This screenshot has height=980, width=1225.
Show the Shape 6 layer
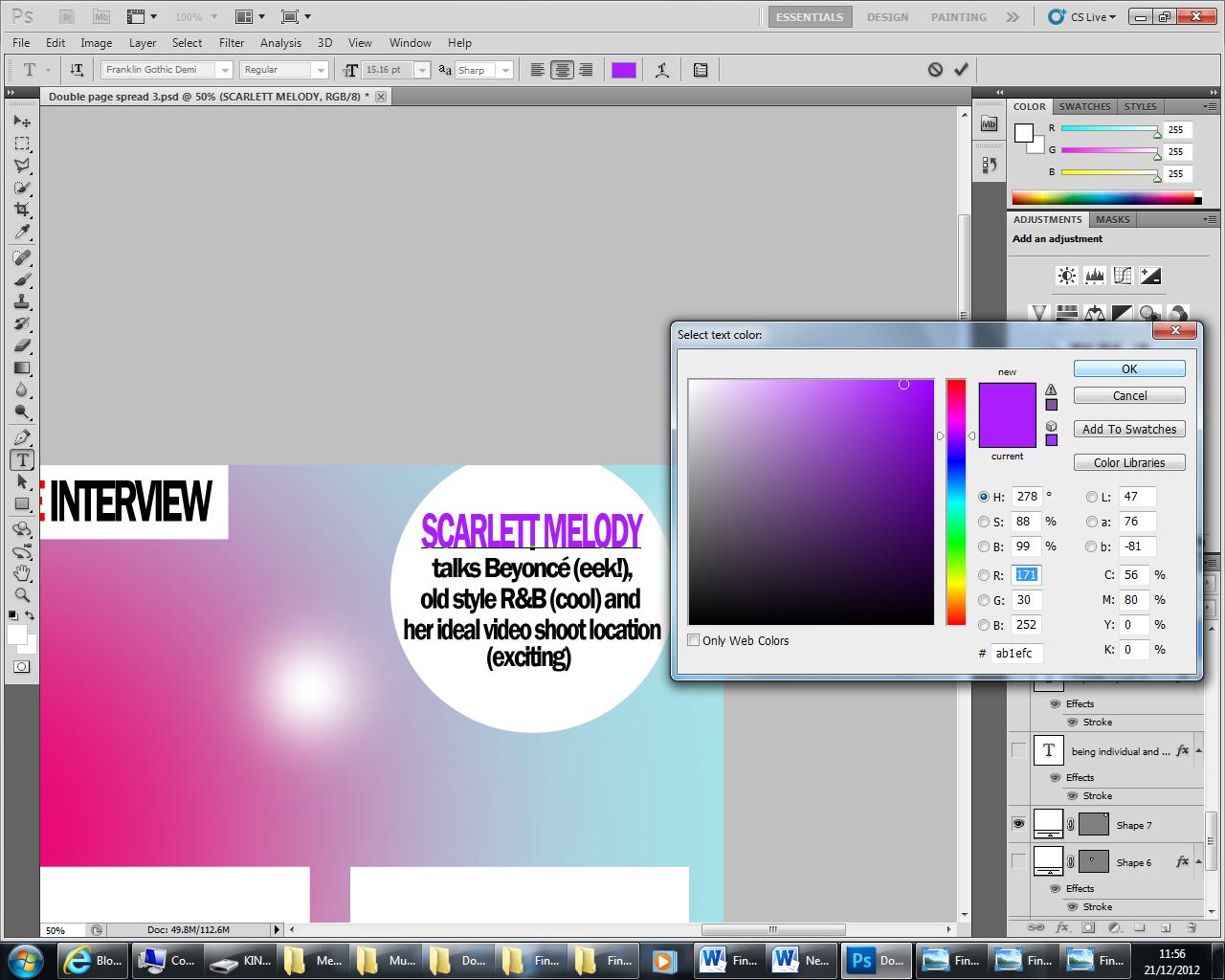point(1018,861)
